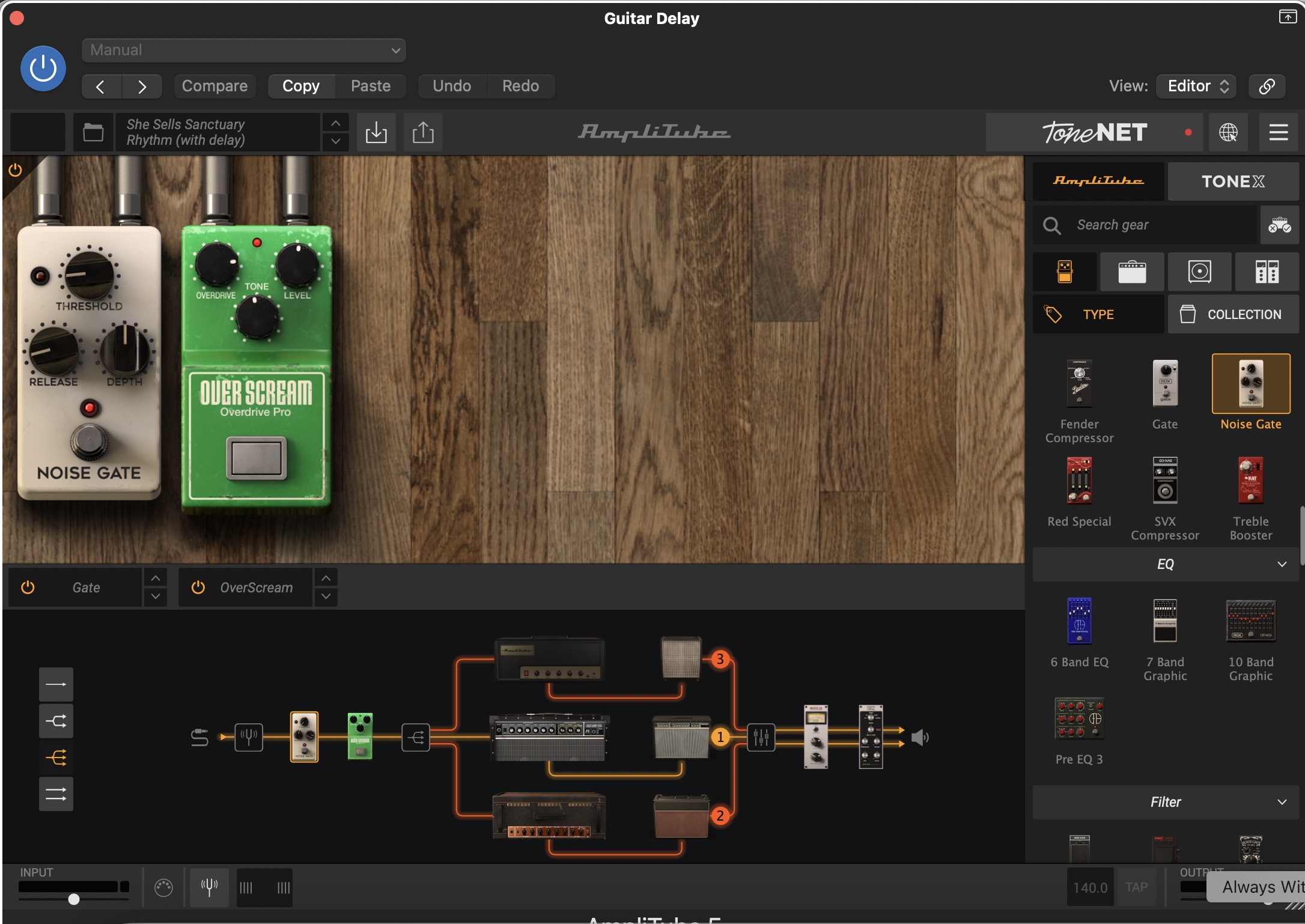Select the three-way split routing icon

[x=56, y=758]
